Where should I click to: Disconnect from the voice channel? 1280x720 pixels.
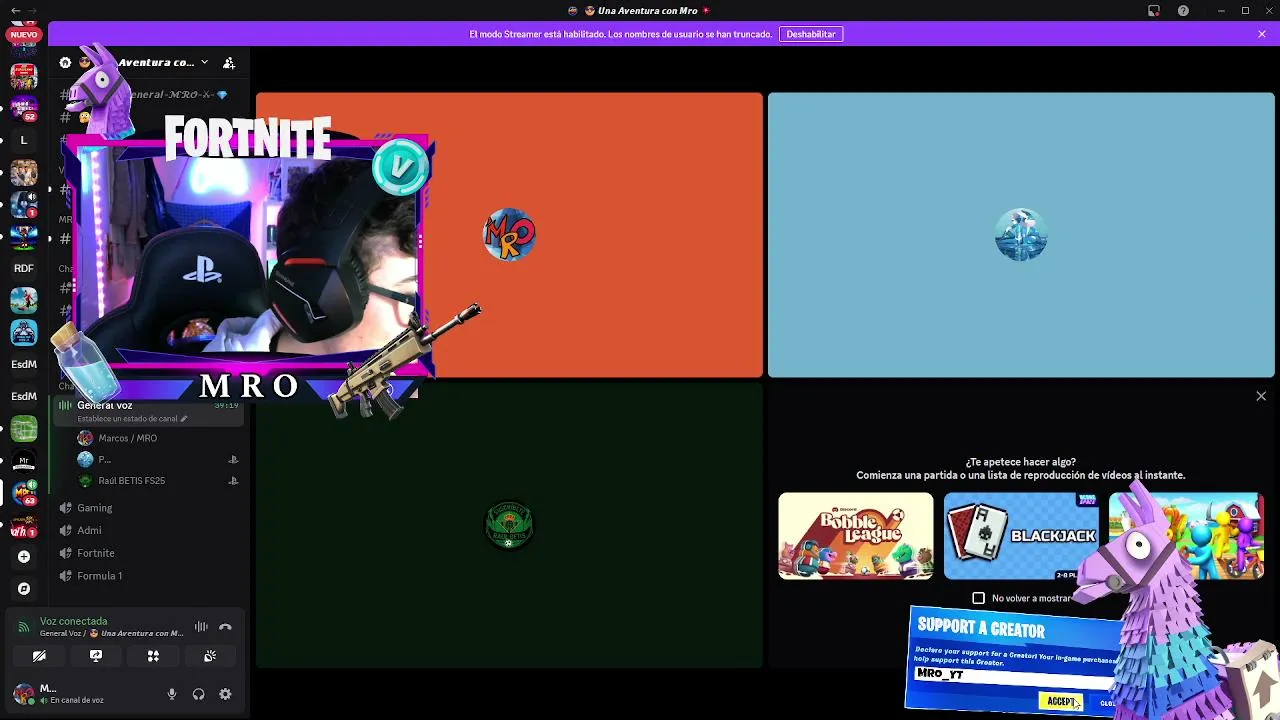(x=225, y=627)
